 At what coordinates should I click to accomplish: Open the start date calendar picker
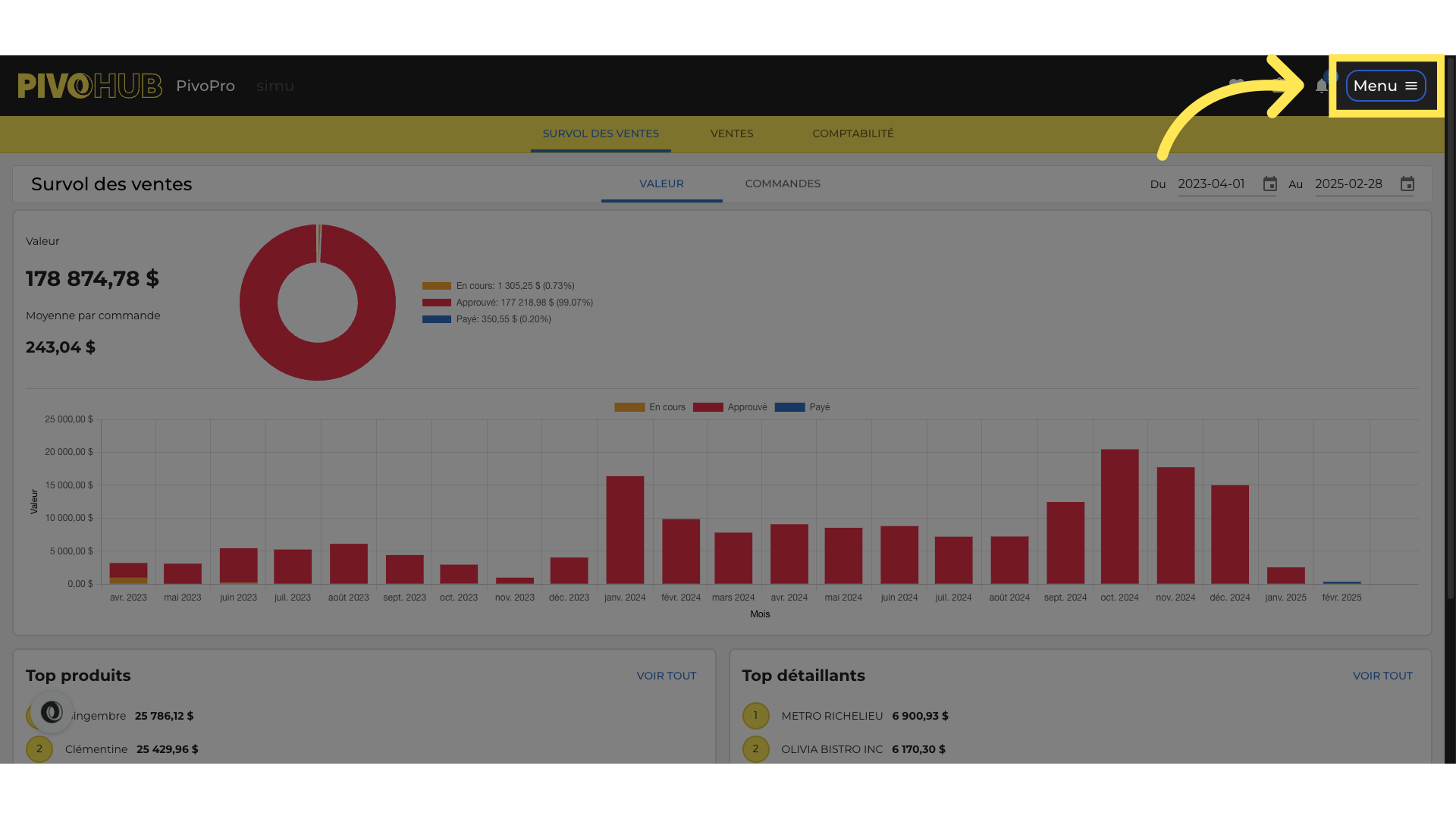pos(1269,184)
